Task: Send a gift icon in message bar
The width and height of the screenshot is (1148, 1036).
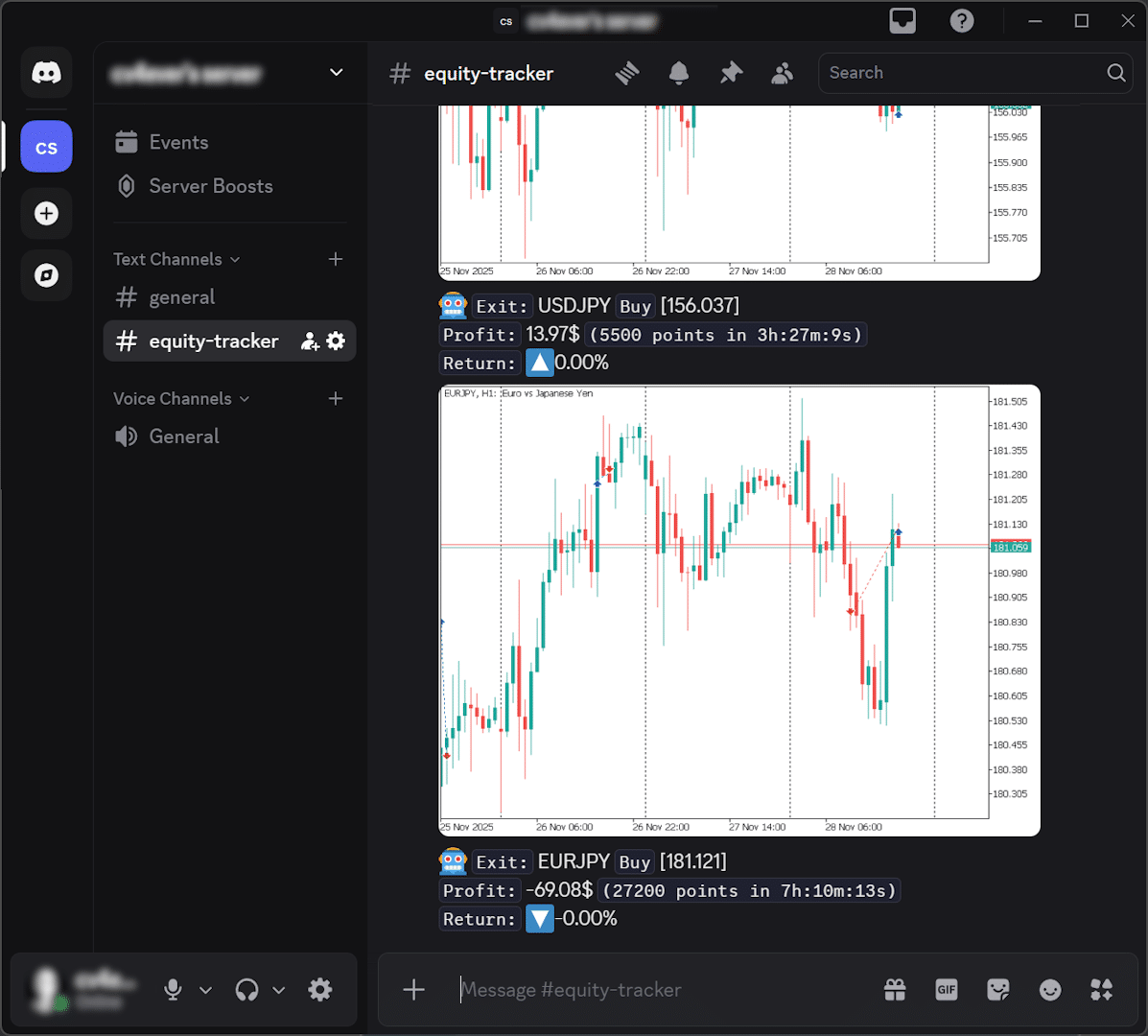Action: 895,990
